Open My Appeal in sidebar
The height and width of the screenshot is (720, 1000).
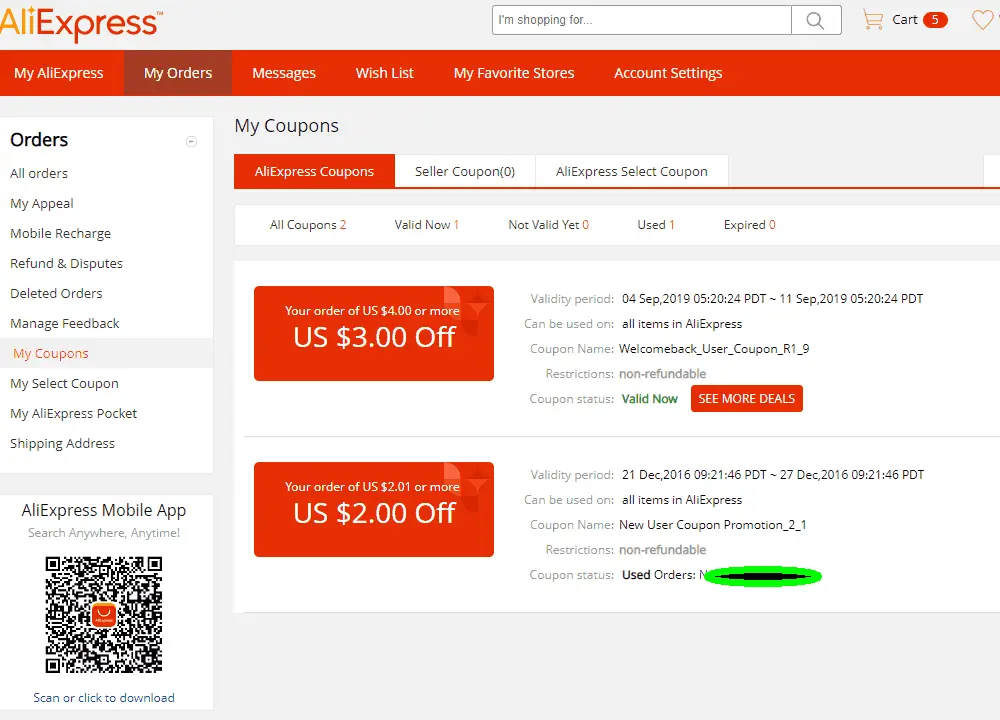pos(42,203)
